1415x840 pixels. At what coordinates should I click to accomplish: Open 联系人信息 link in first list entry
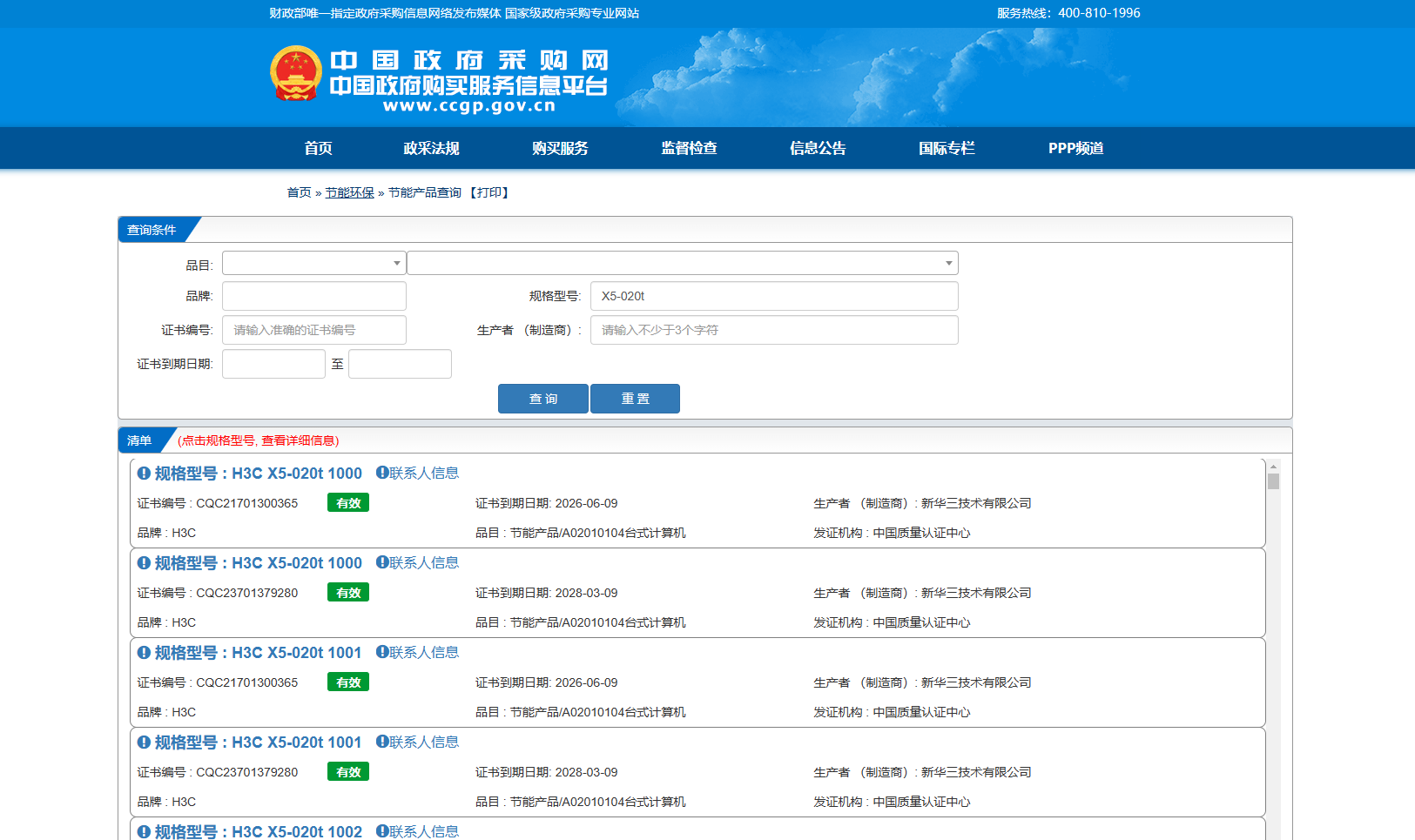(x=424, y=473)
